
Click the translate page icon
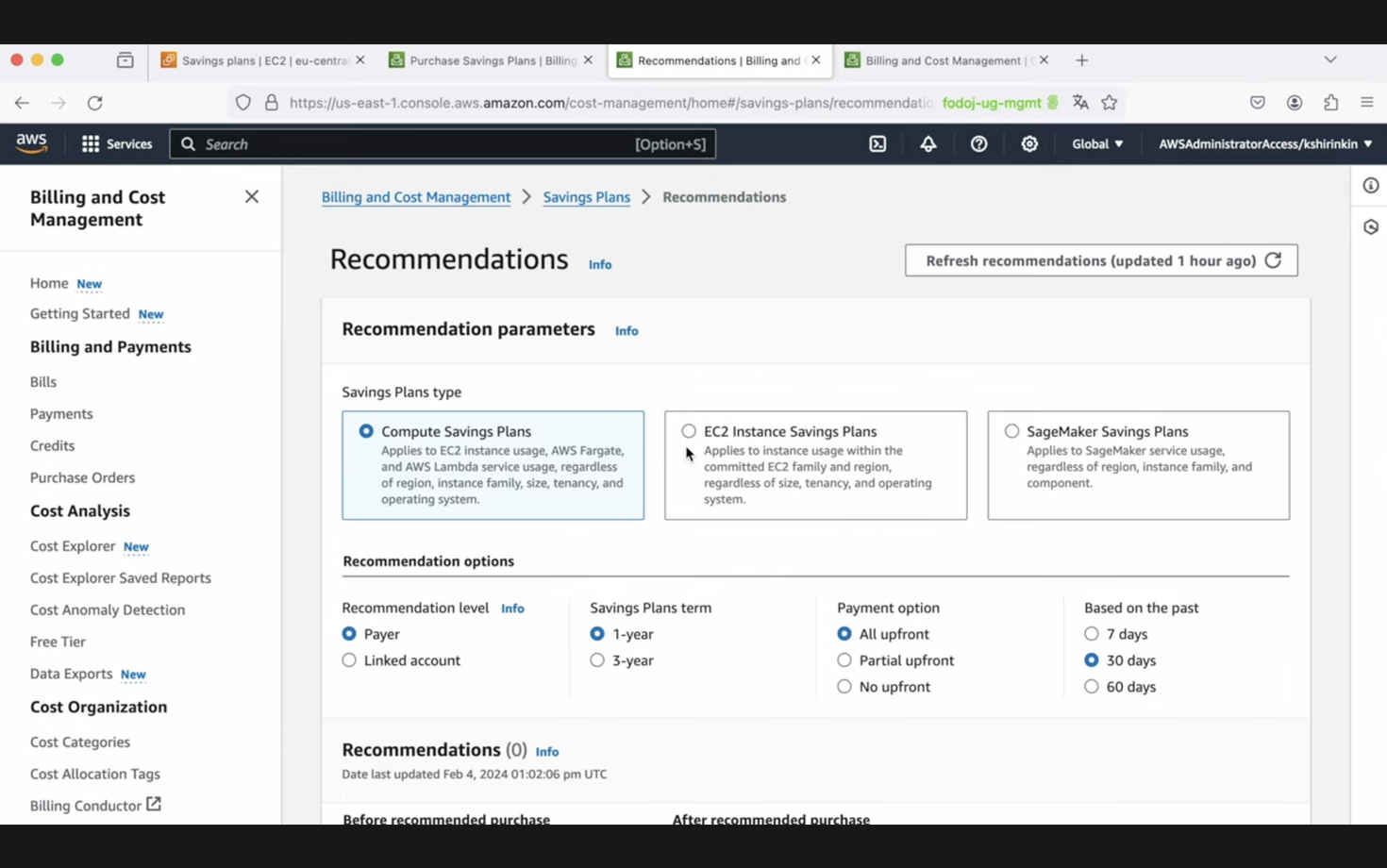coord(1080,103)
